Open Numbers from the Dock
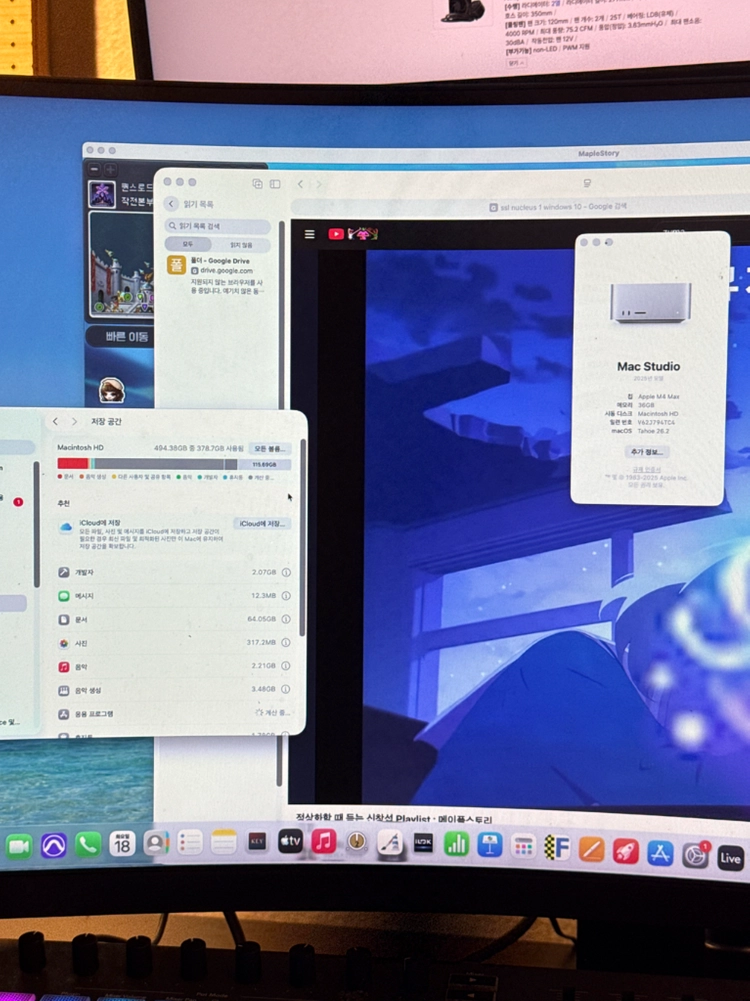The image size is (750, 1001). [x=456, y=845]
